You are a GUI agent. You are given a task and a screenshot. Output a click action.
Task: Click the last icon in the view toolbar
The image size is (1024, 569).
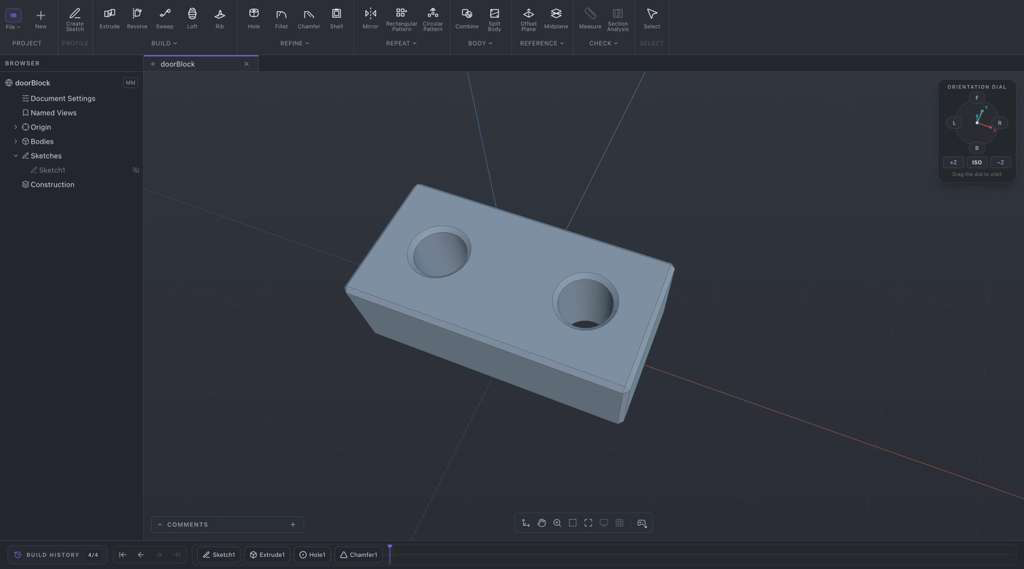pyautogui.click(x=642, y=523)
